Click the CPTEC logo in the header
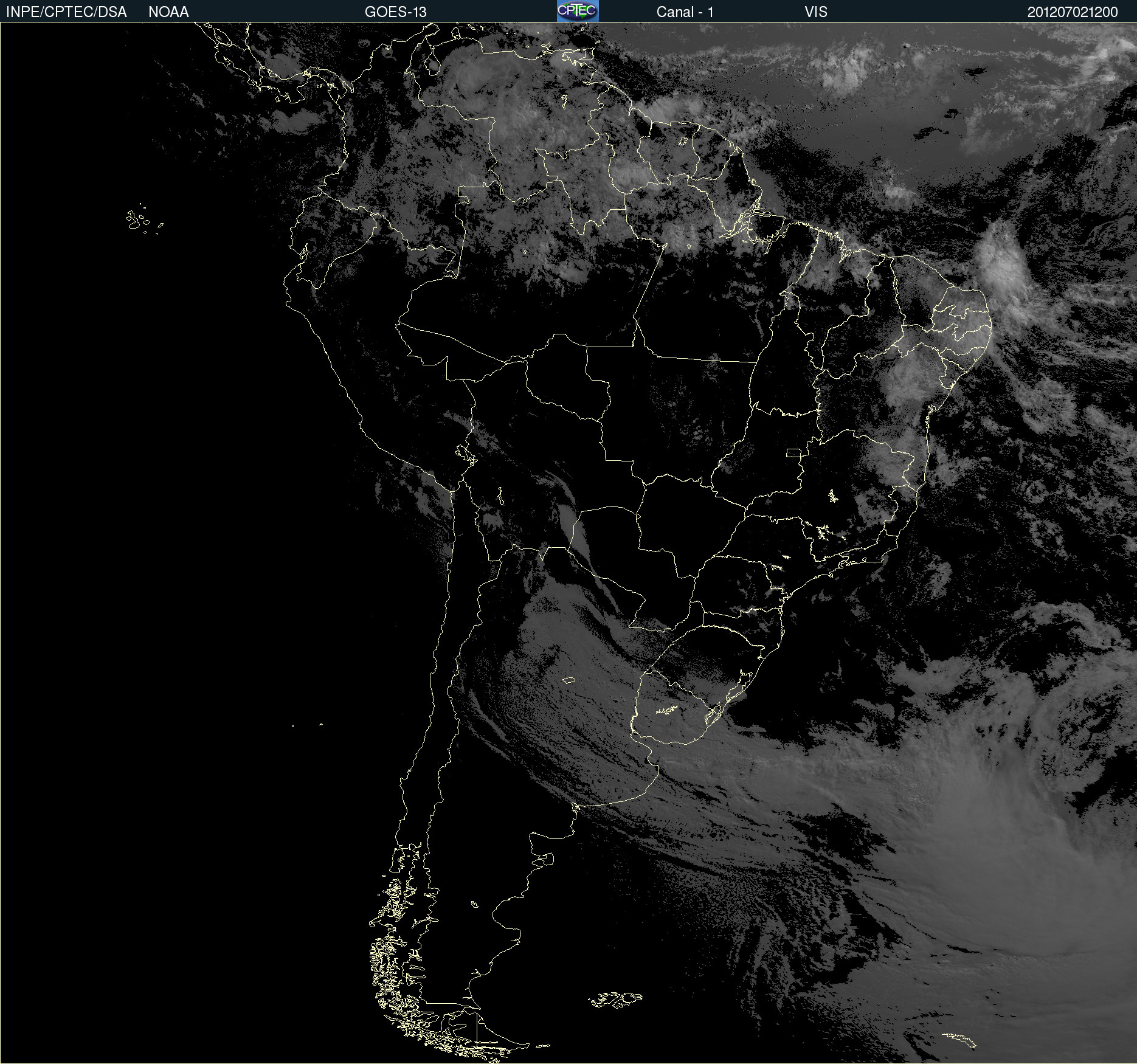This screenshot has height=1064, width=1137. pyautogui.click(x=578, y=11)
